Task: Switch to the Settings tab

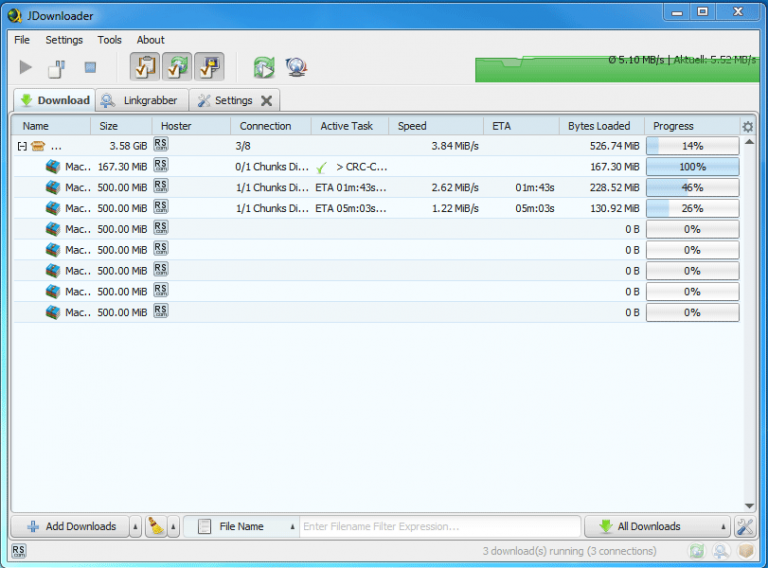Action: (x=233, y=100)
